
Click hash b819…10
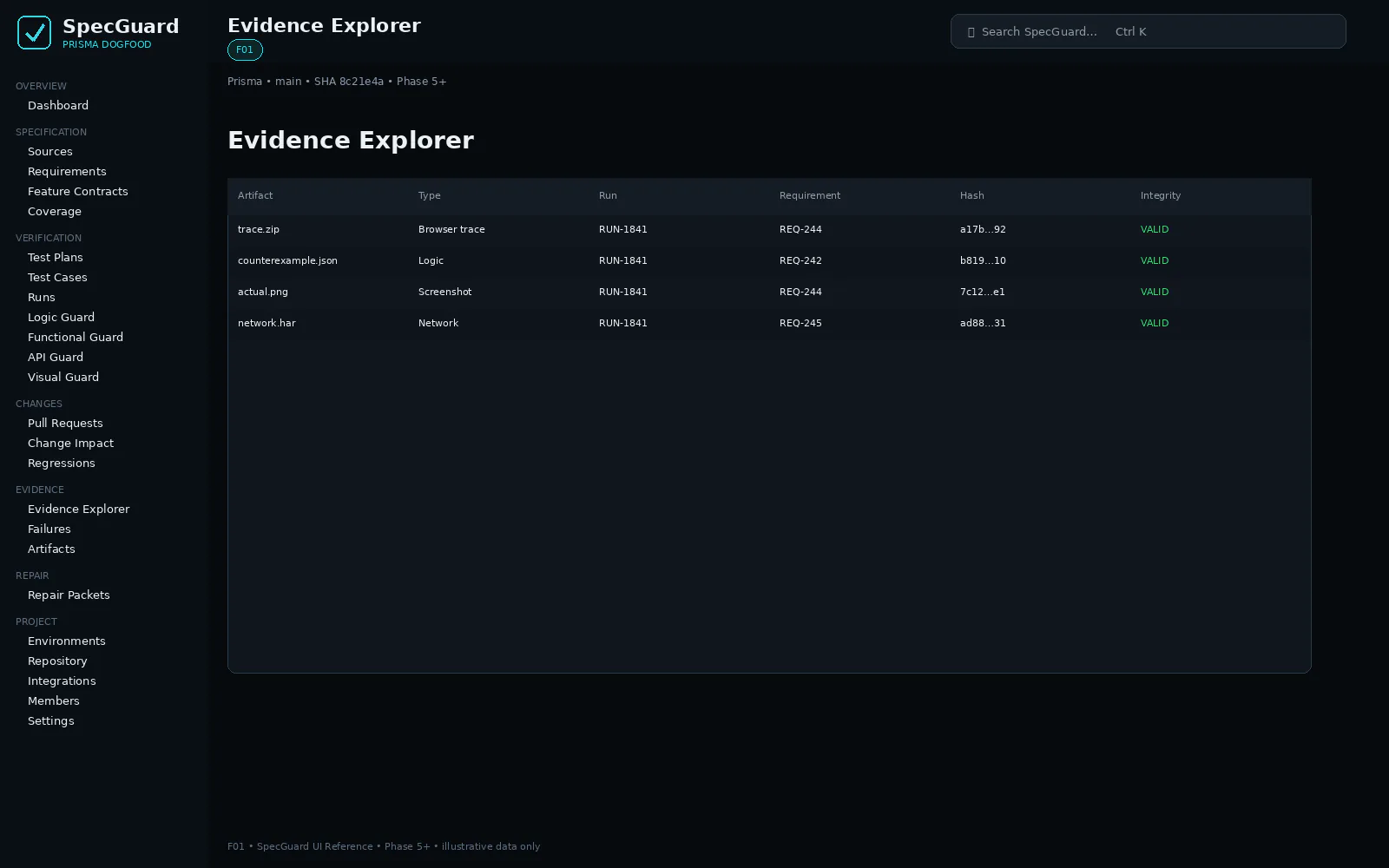[983, 260]
